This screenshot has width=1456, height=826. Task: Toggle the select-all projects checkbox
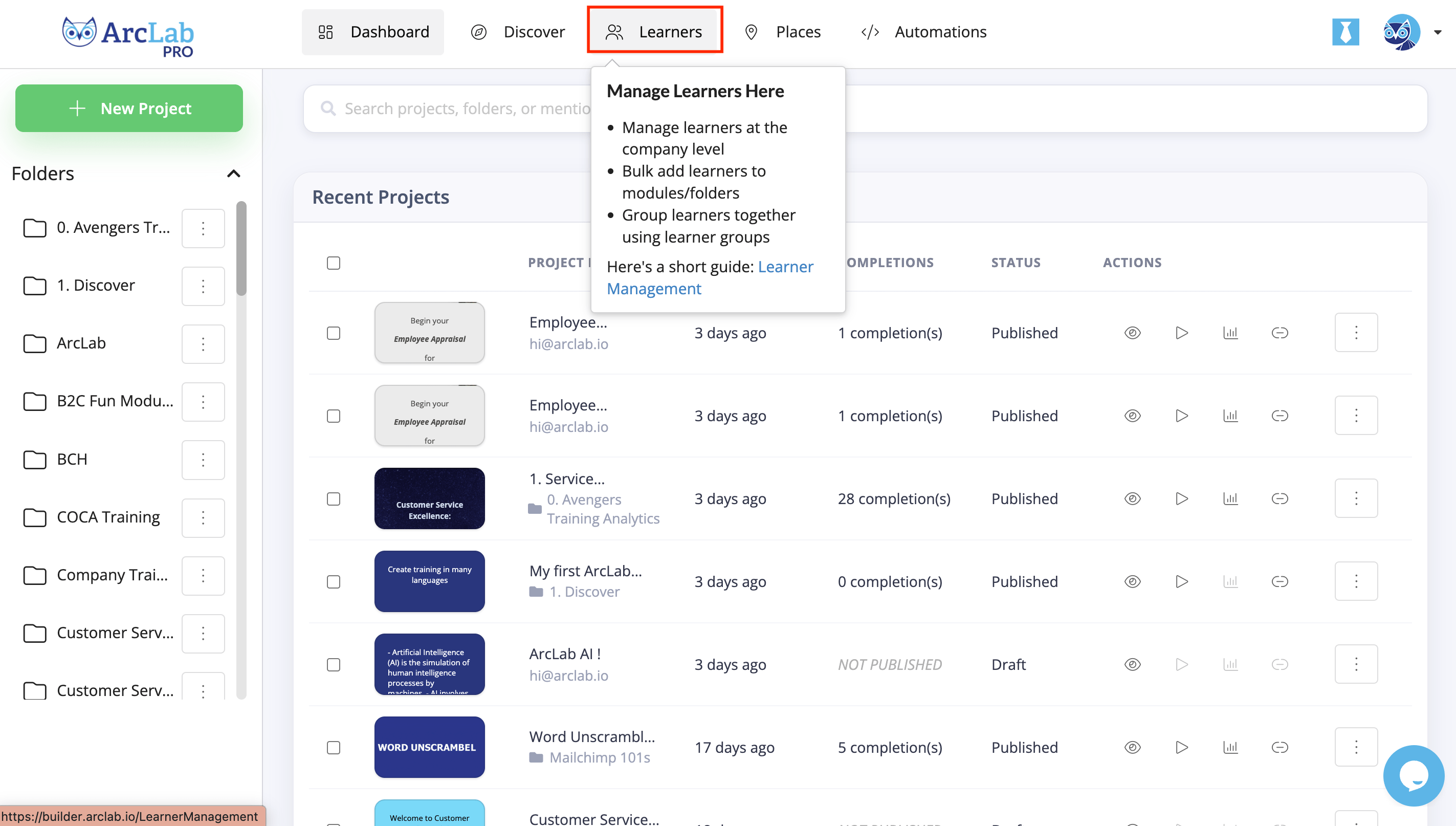334,263
